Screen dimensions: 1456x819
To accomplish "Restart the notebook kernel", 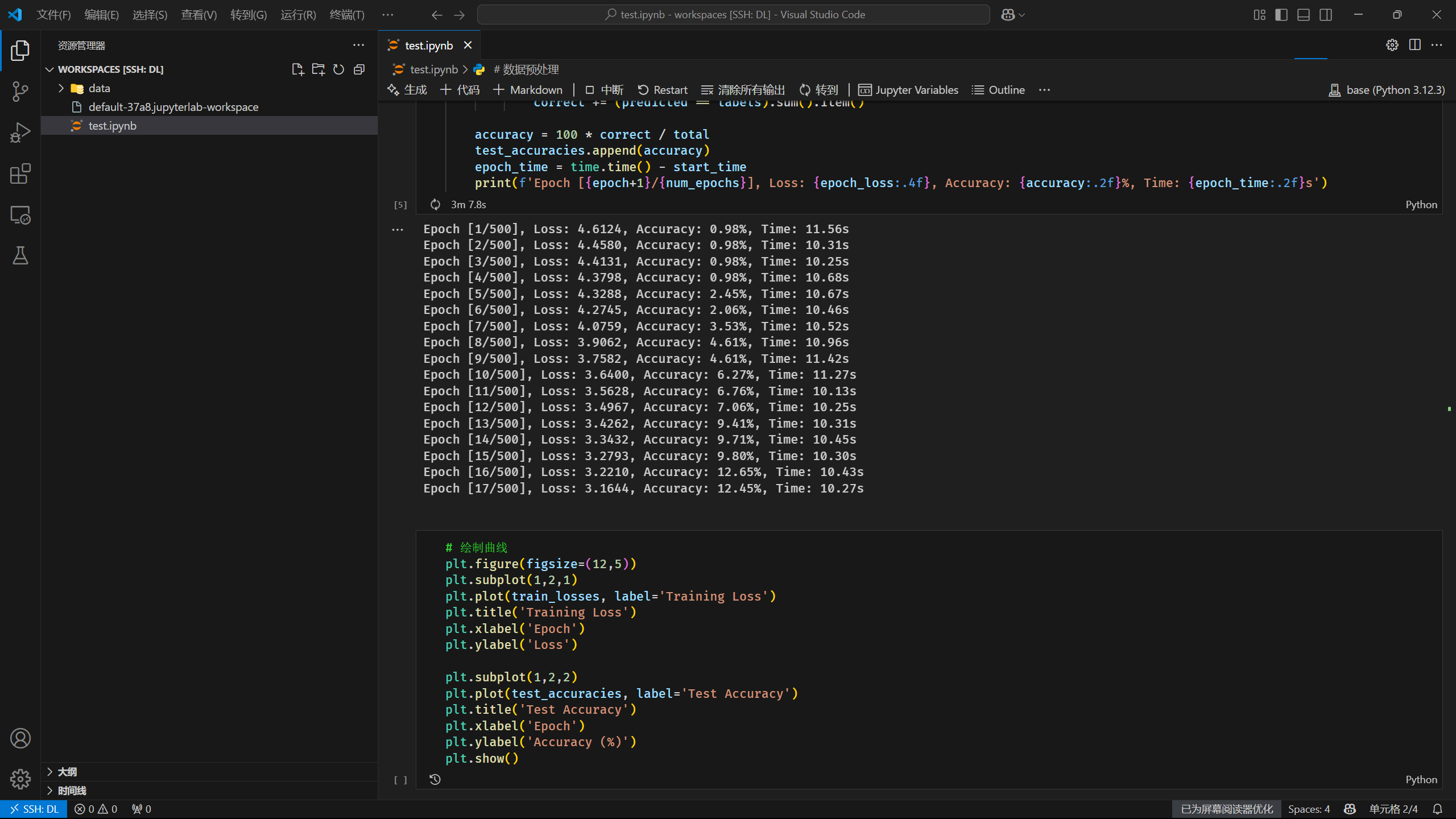I will point(663,90).
